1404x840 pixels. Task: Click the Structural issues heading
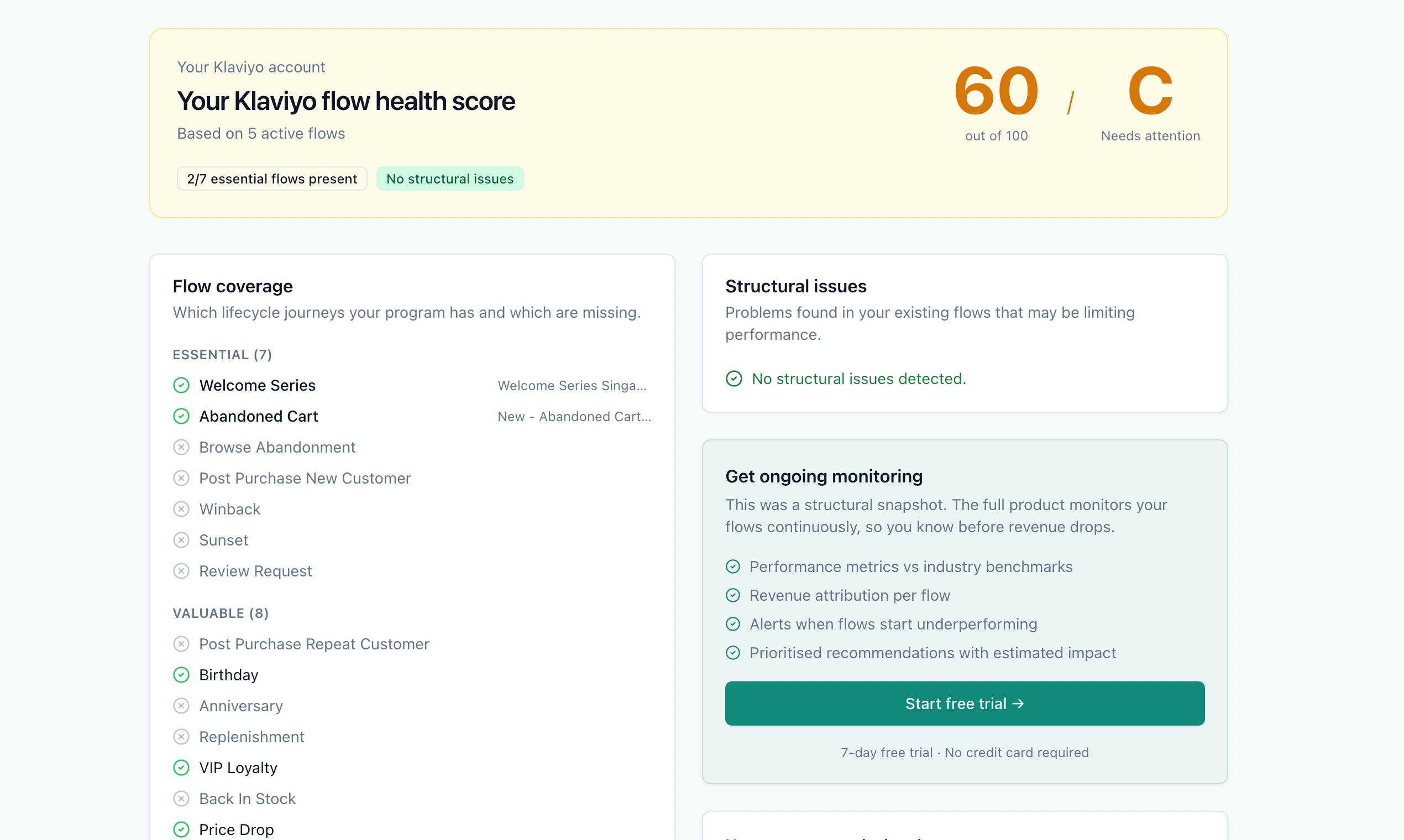coord(796,286)
